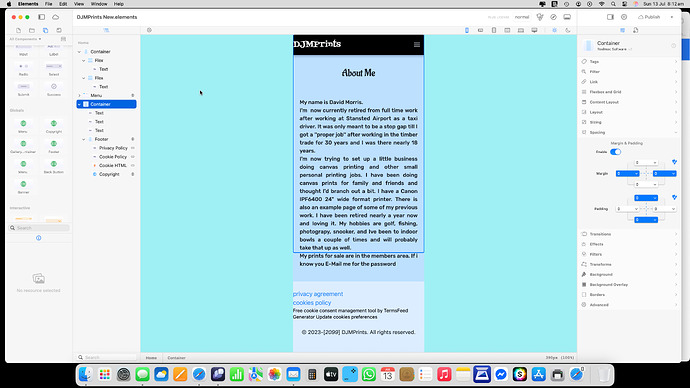Collapse the Spacing section

click(x=629, y=132)
